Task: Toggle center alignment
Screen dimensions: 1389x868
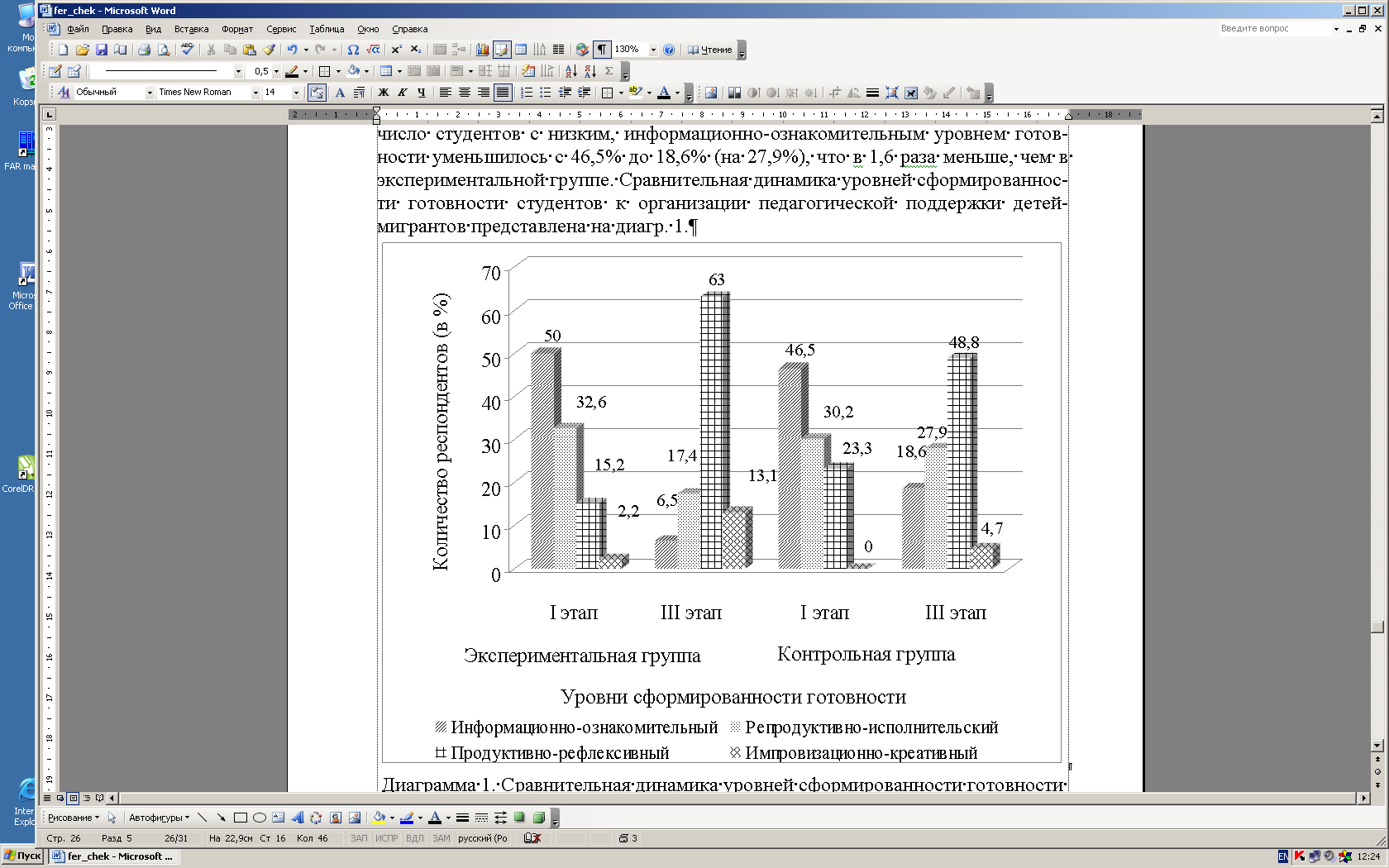Action: coord(464,93)
